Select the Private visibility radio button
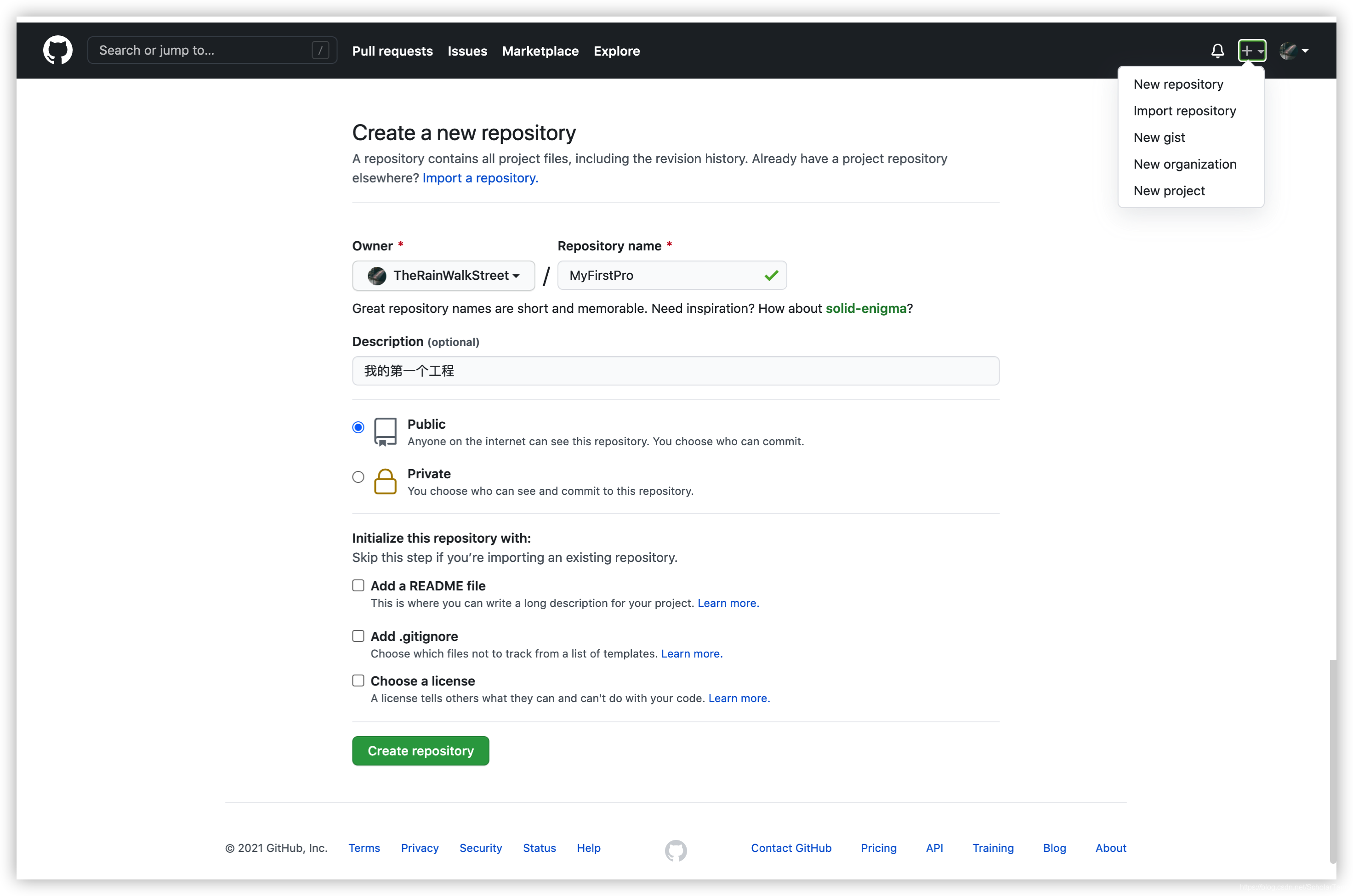 pyautogui.click(x=358, y=476)
